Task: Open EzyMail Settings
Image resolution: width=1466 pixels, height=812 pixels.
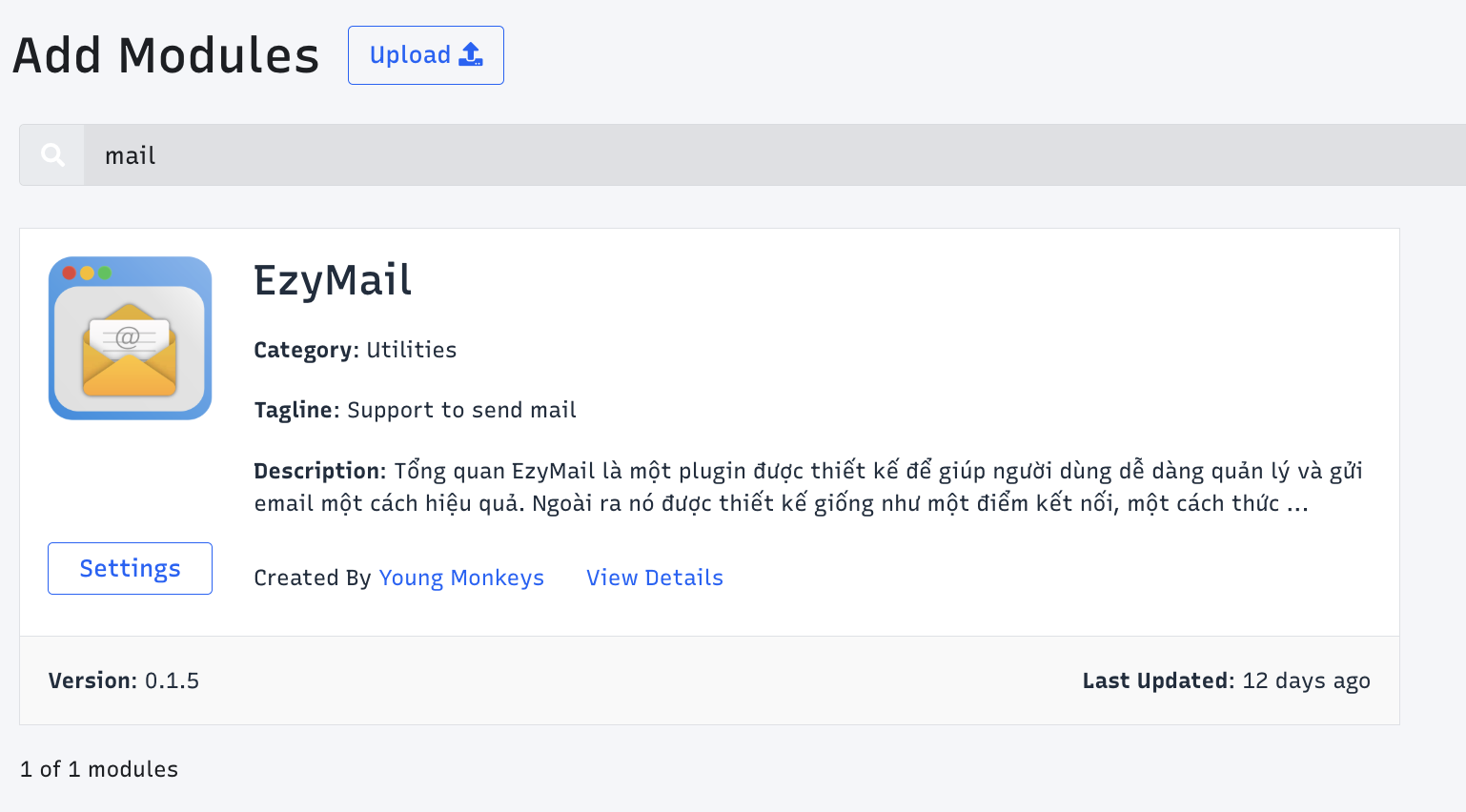Action: pos(130,568)
